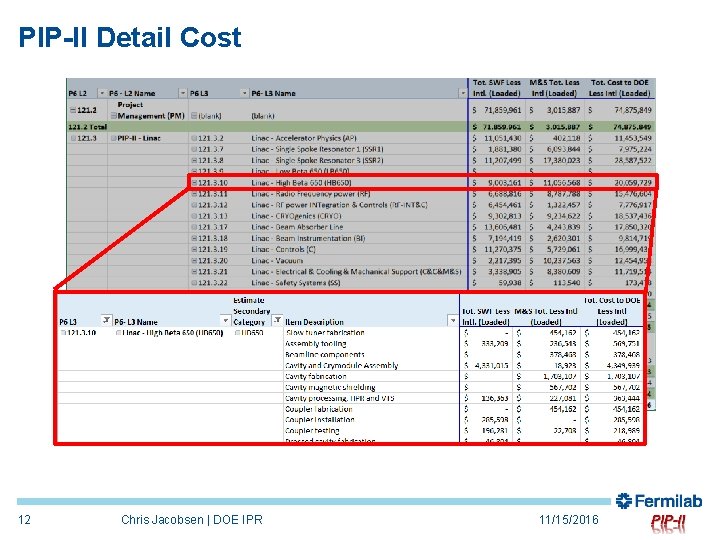Click the 11/15/2016 date in the footer
This screenshot has width=720, height=540.
click(568, 520)
